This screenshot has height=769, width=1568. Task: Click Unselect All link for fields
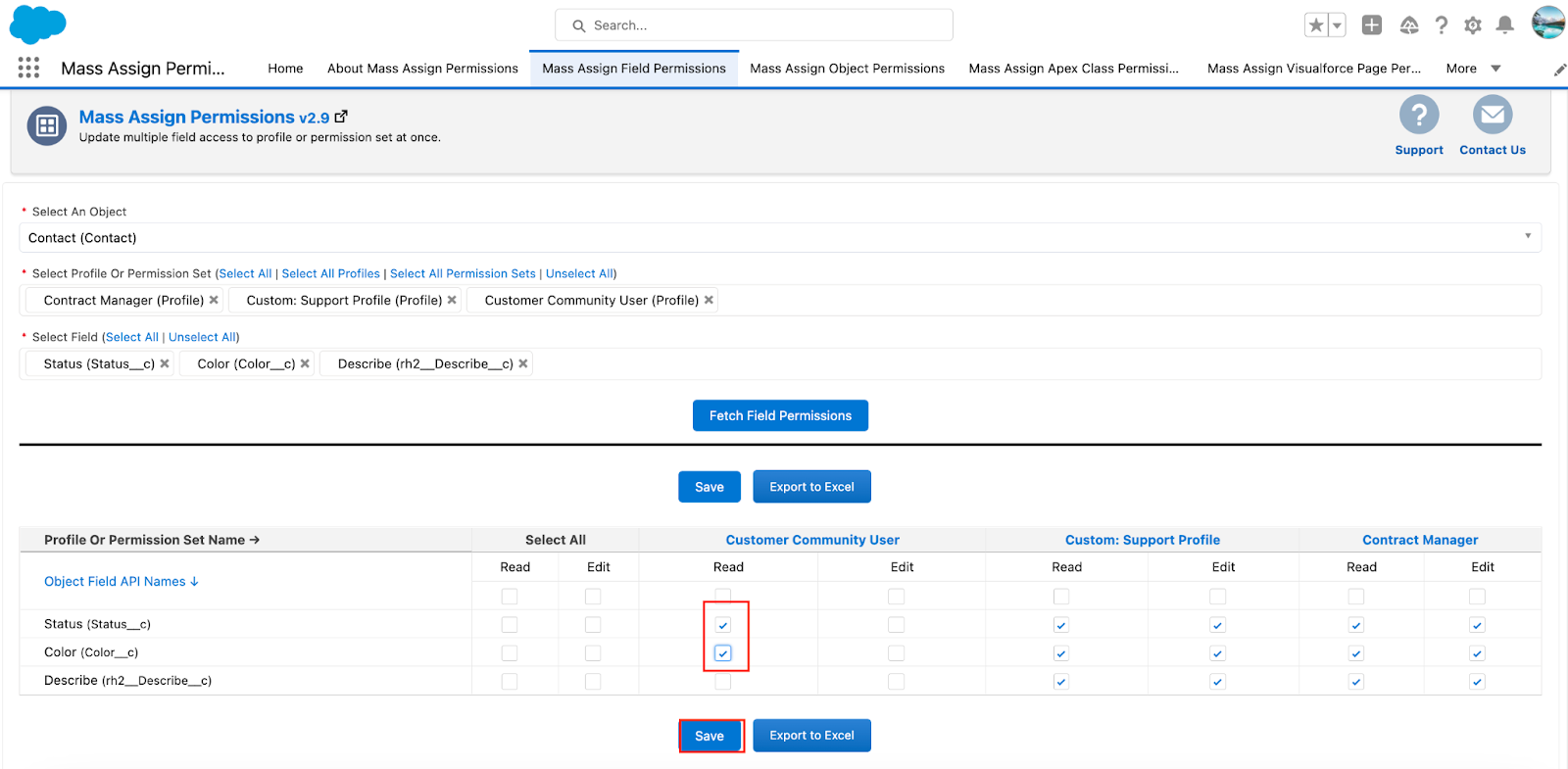[202, 337]
